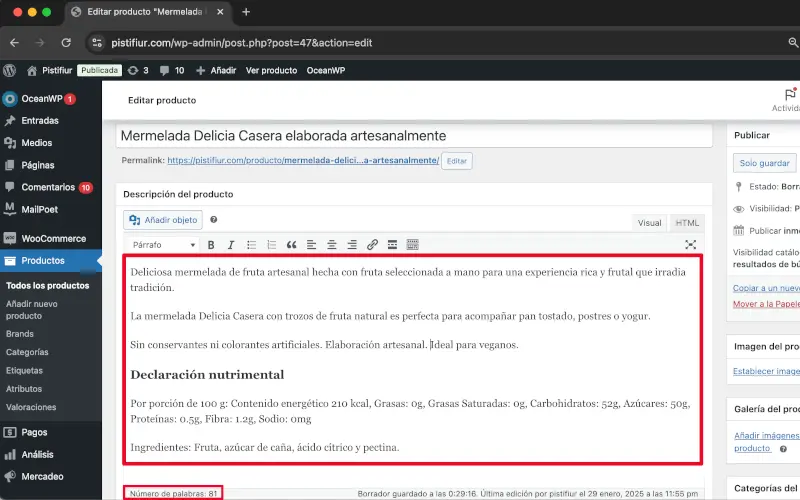Focus the browser address bar URL

pyautogui.click(x=242, y=43)
